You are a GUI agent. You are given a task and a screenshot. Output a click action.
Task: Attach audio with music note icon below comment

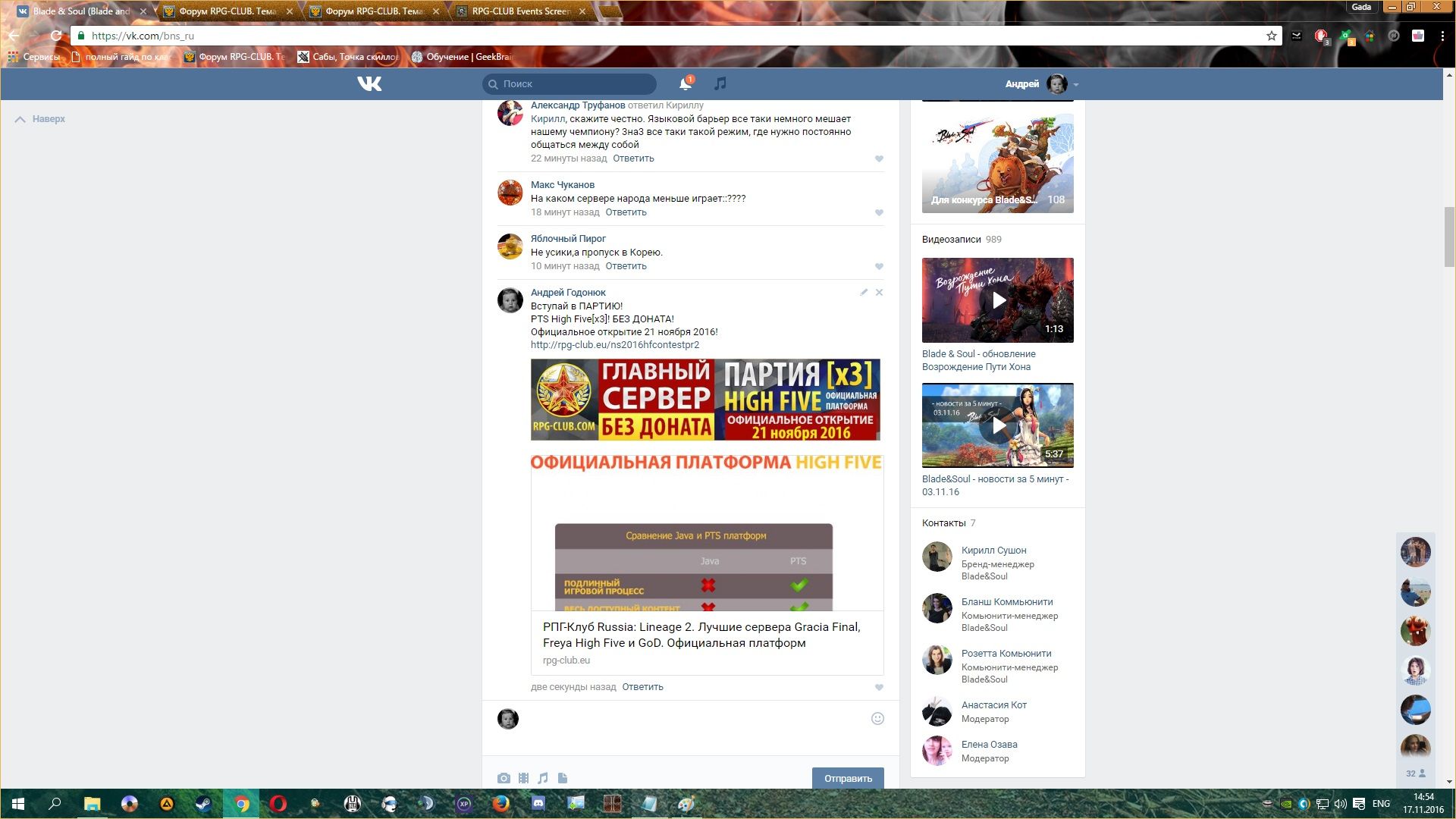point(543,778)
